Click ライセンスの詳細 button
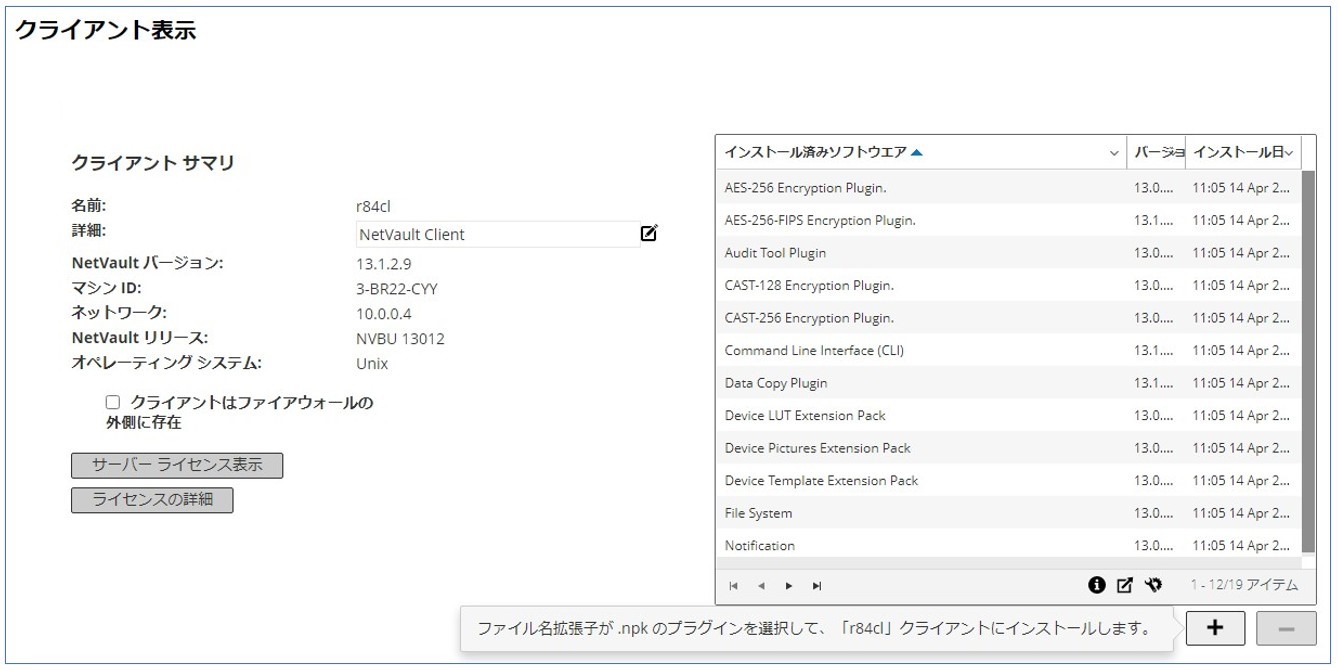Image resolution: width=1338 pixels, height=670 pixels. coord(152,500)
